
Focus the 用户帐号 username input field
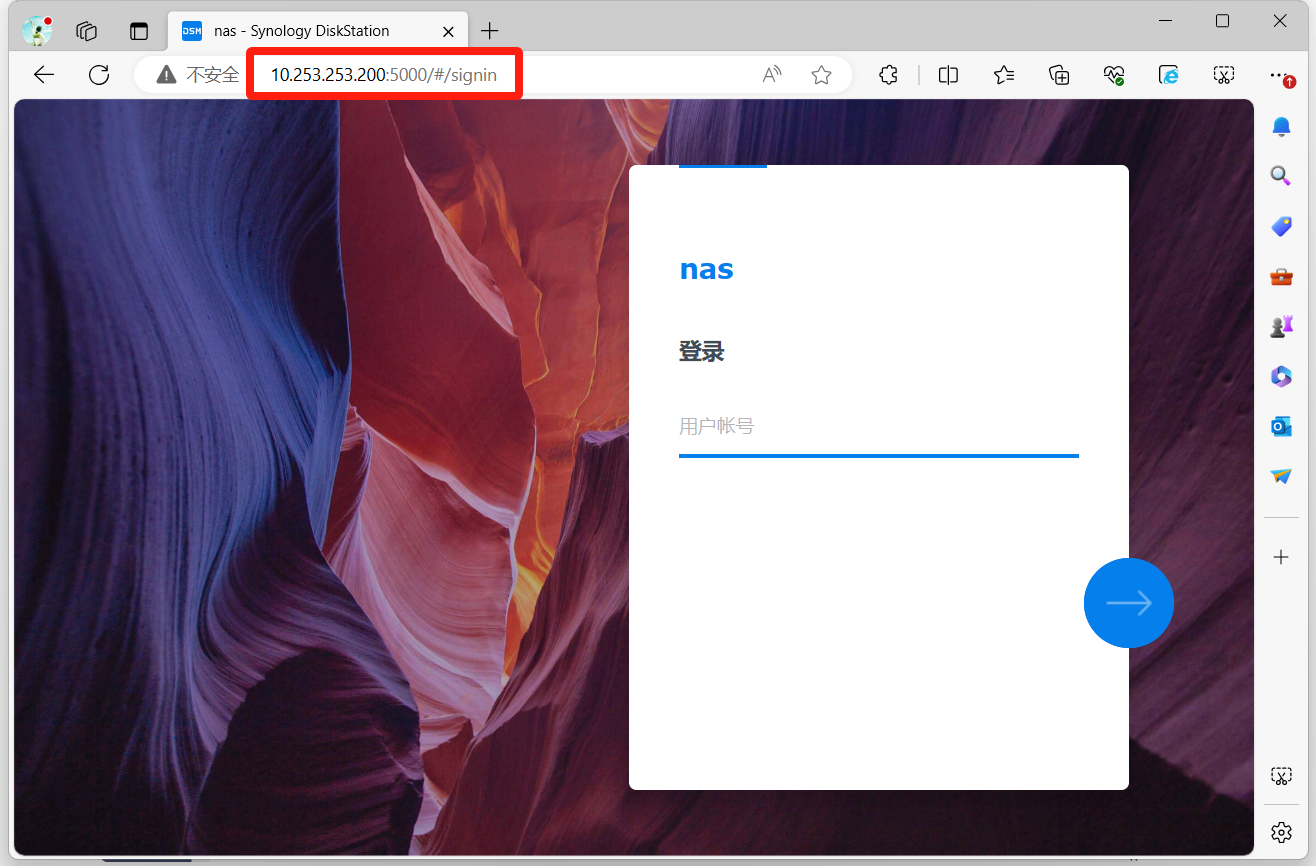878,427
